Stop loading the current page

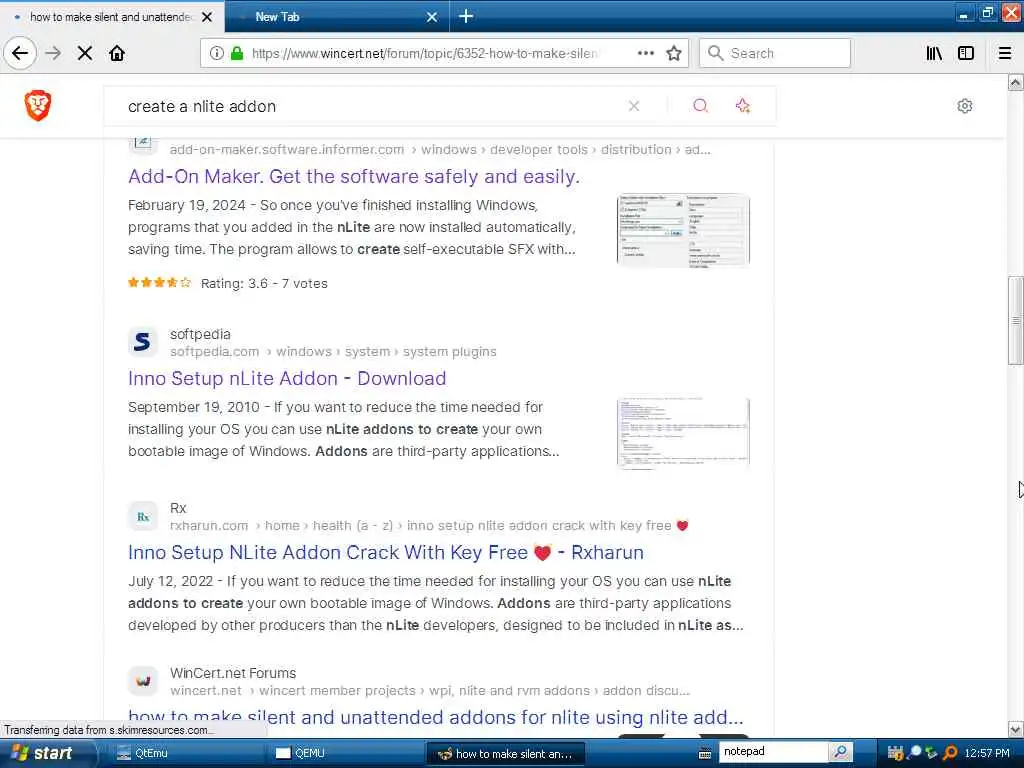pos(84,53)
